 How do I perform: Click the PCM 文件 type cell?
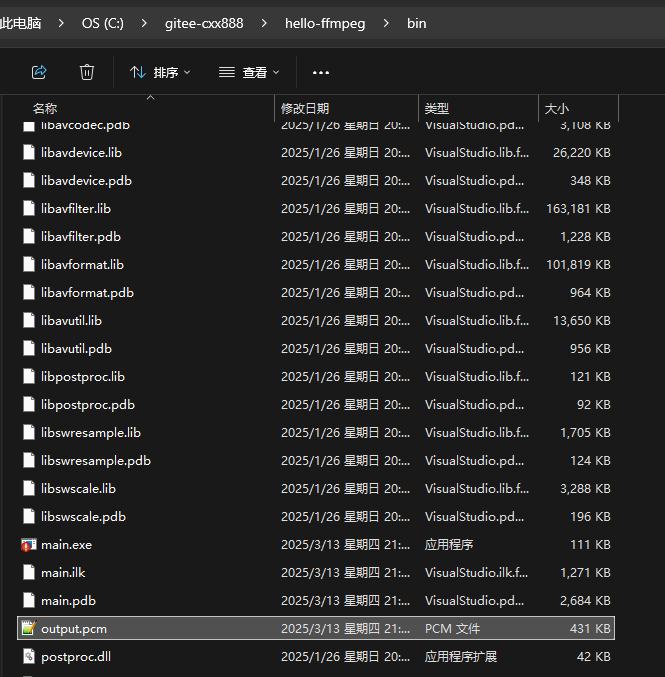click(452, 629)
